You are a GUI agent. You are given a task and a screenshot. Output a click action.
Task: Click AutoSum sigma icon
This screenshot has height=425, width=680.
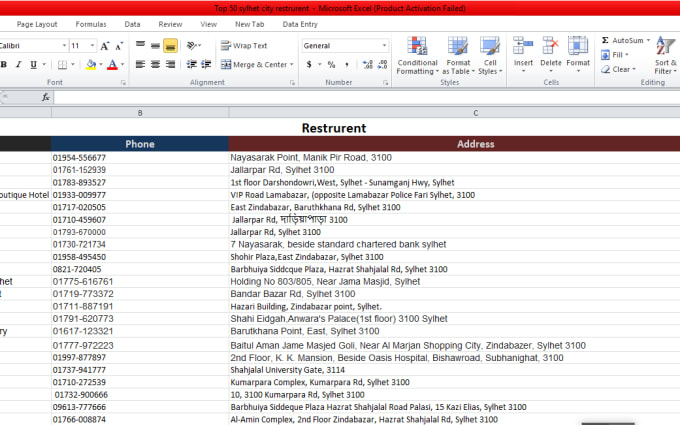(x=605, y=40)
